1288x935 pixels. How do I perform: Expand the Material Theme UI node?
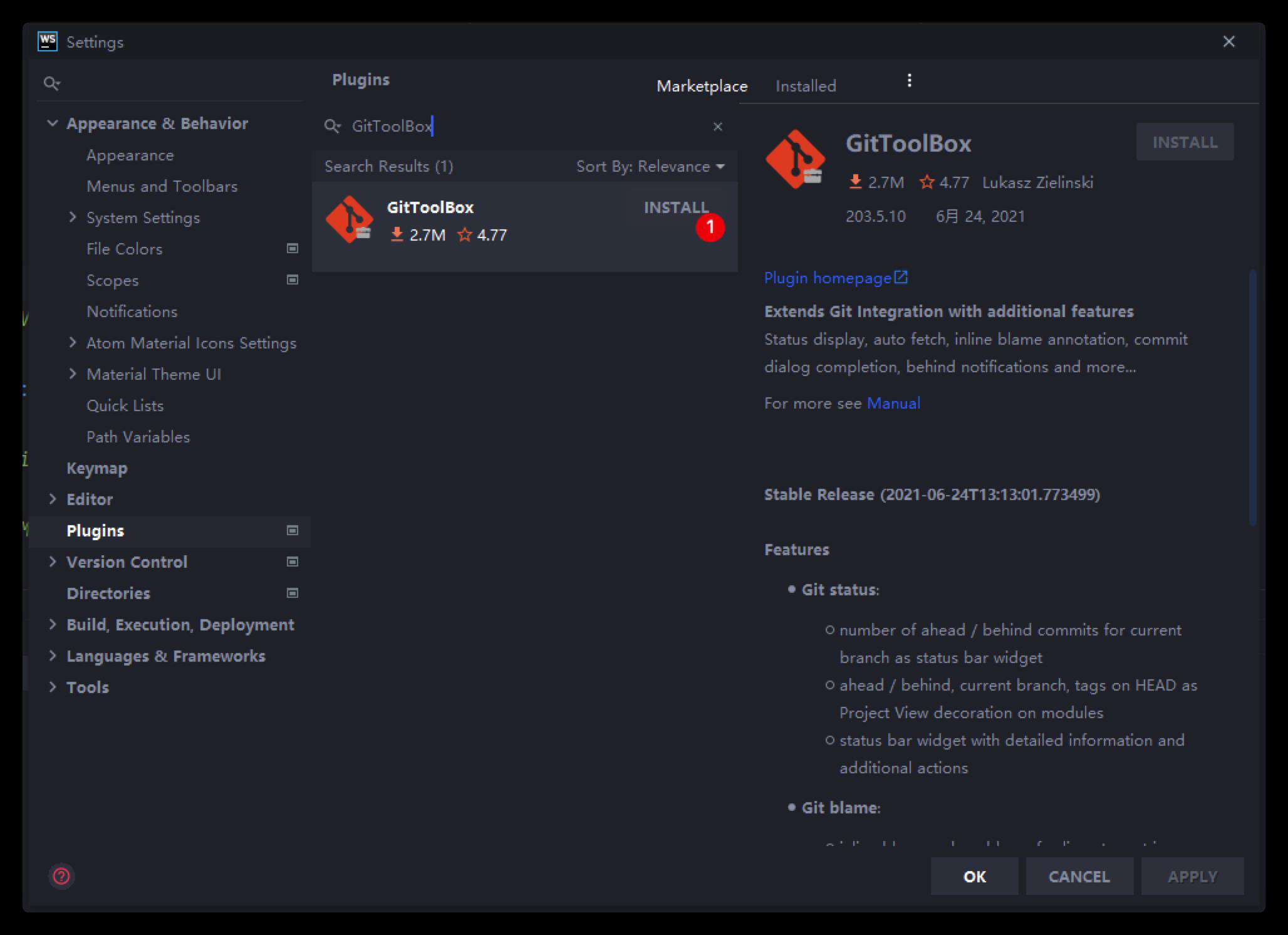(x=73, y=374)
